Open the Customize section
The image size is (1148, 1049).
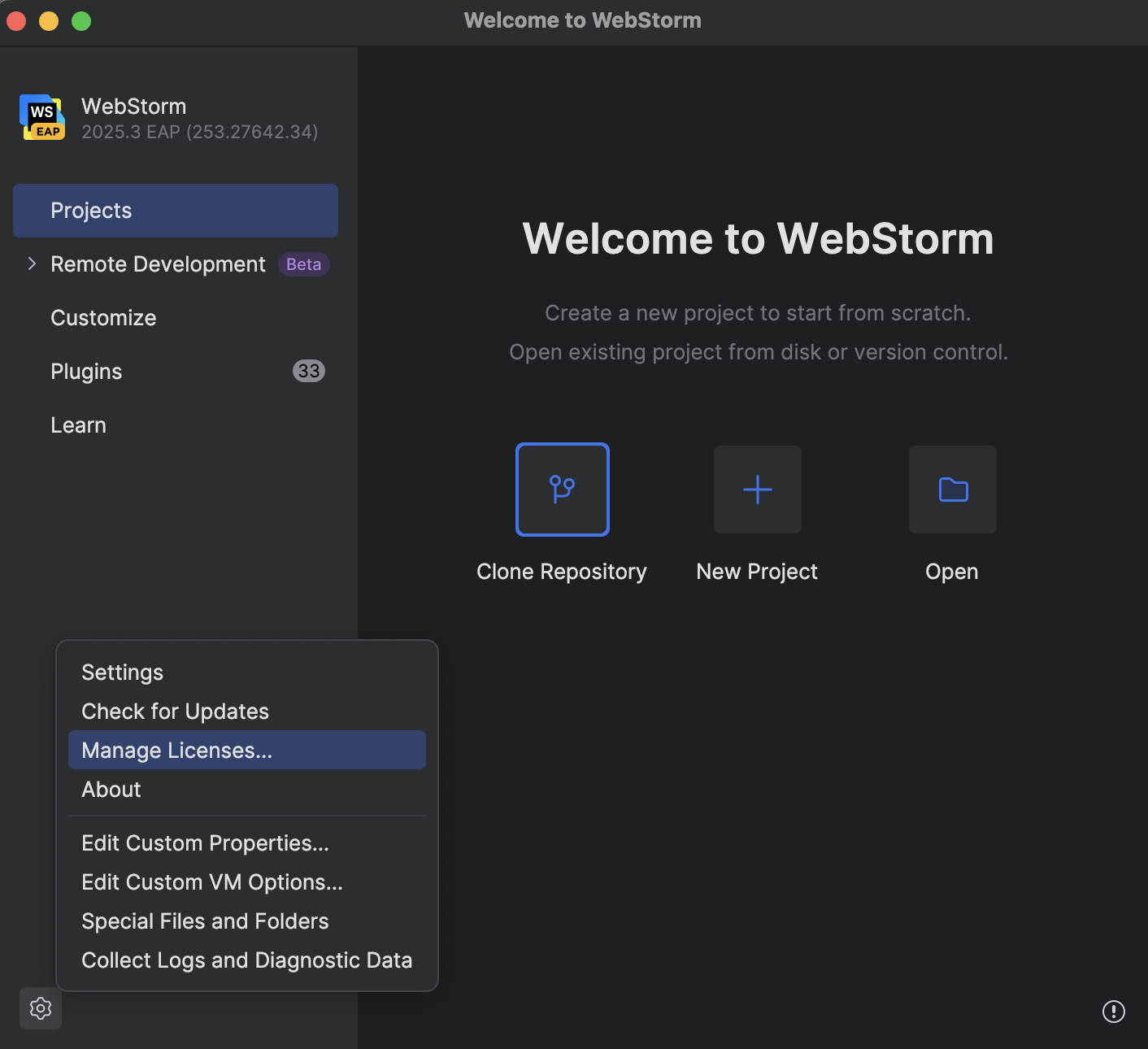[x=103, y=317]
